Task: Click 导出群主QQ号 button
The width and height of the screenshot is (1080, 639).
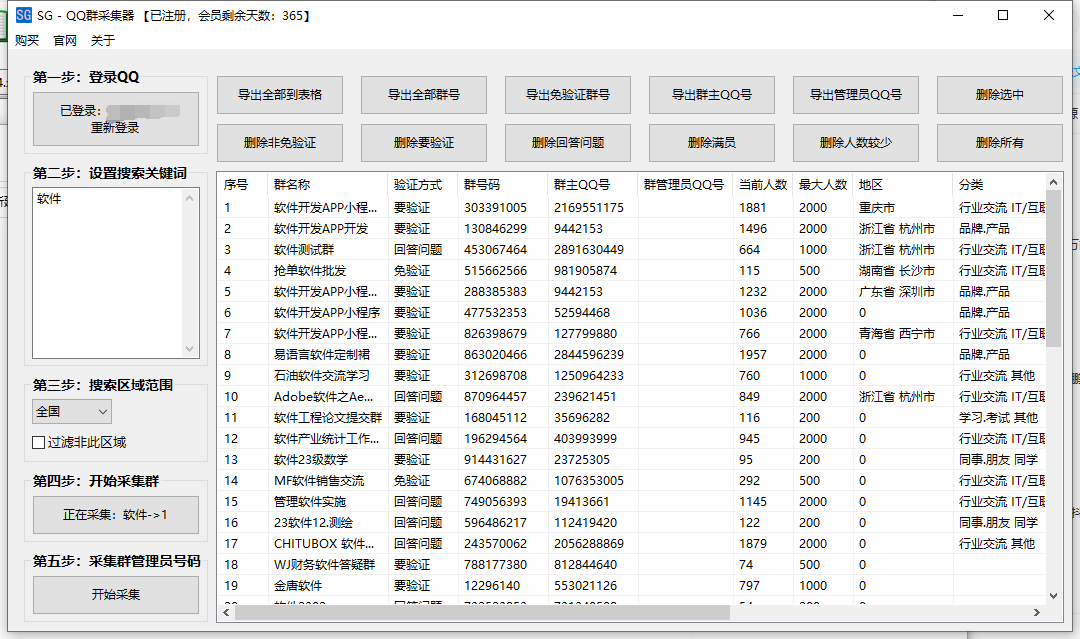Action: (712, 95)
